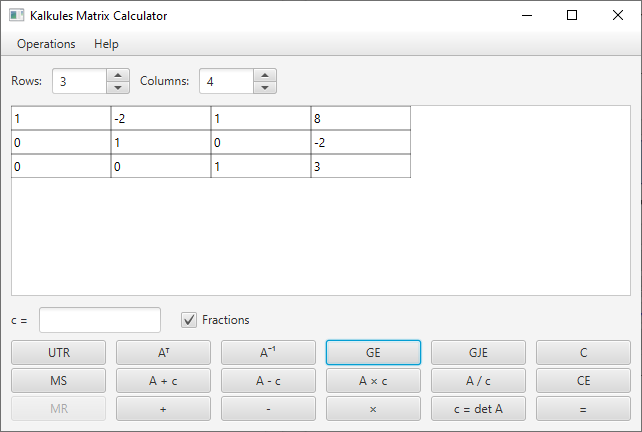Click the A / c button
This screenshot has width=642, height=432.
(478, 380)
